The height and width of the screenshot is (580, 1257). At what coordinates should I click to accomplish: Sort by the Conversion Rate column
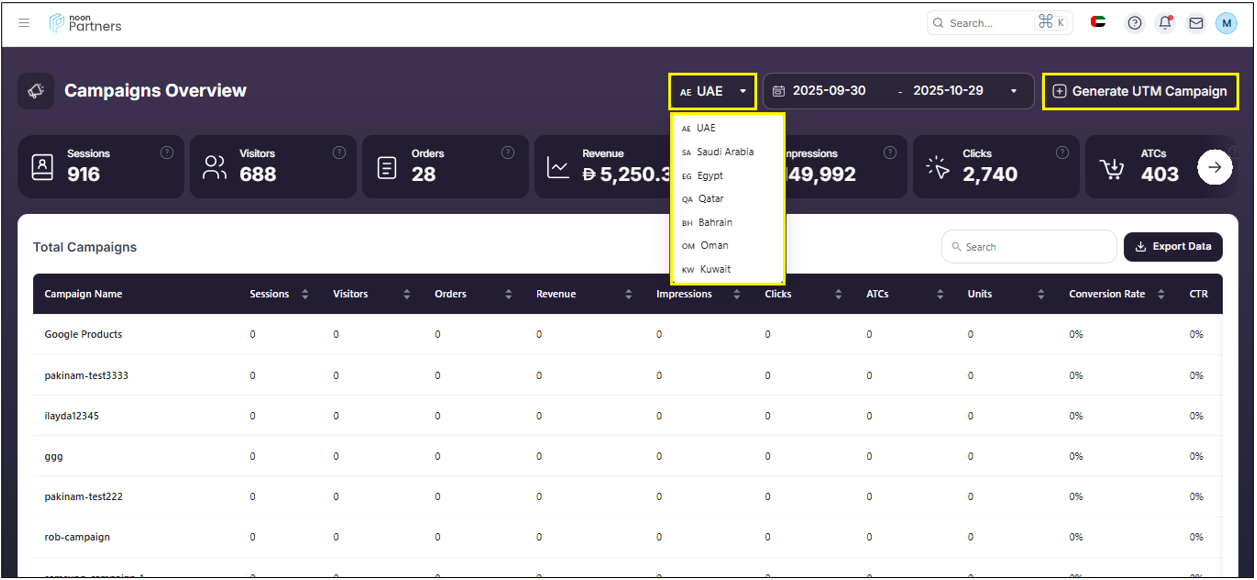click(x=1161, y=294)
